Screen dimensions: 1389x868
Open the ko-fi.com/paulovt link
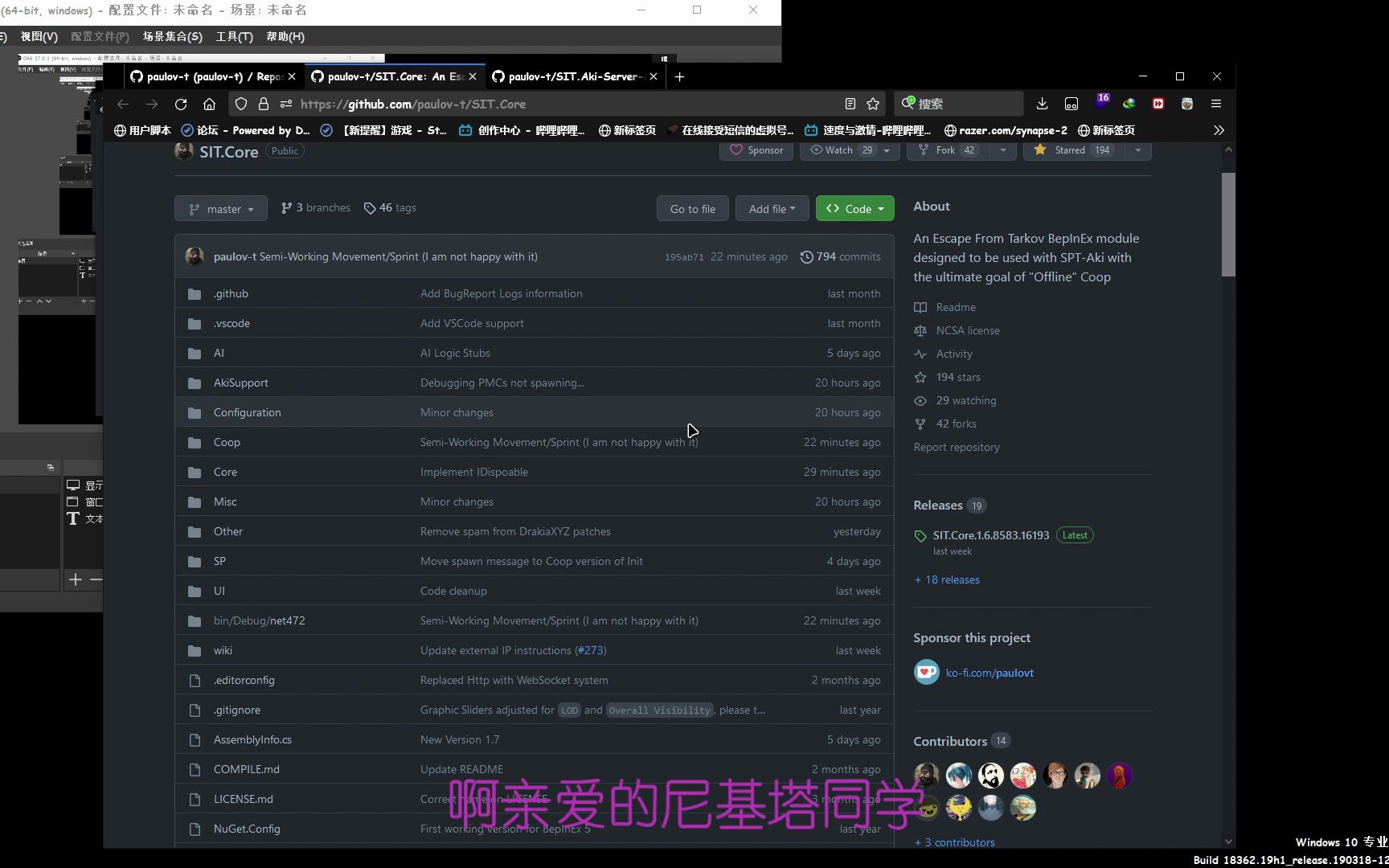coord(990,673)
